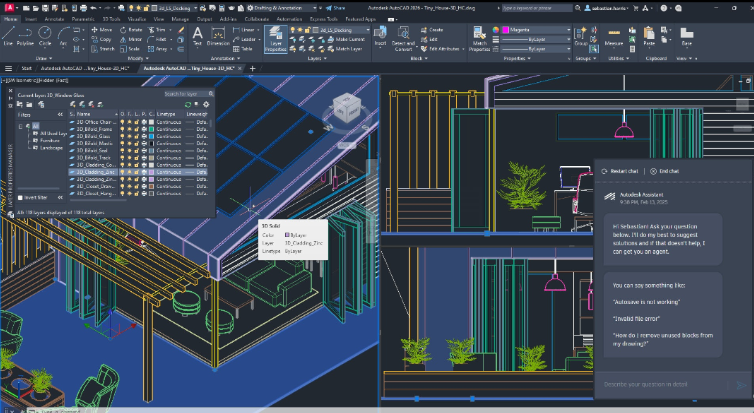The height and width of the screenshot is (413, 754).
Task: Toggle on/off bulb for 3D_Bifold_Frame layer
Action: [122, 129]
